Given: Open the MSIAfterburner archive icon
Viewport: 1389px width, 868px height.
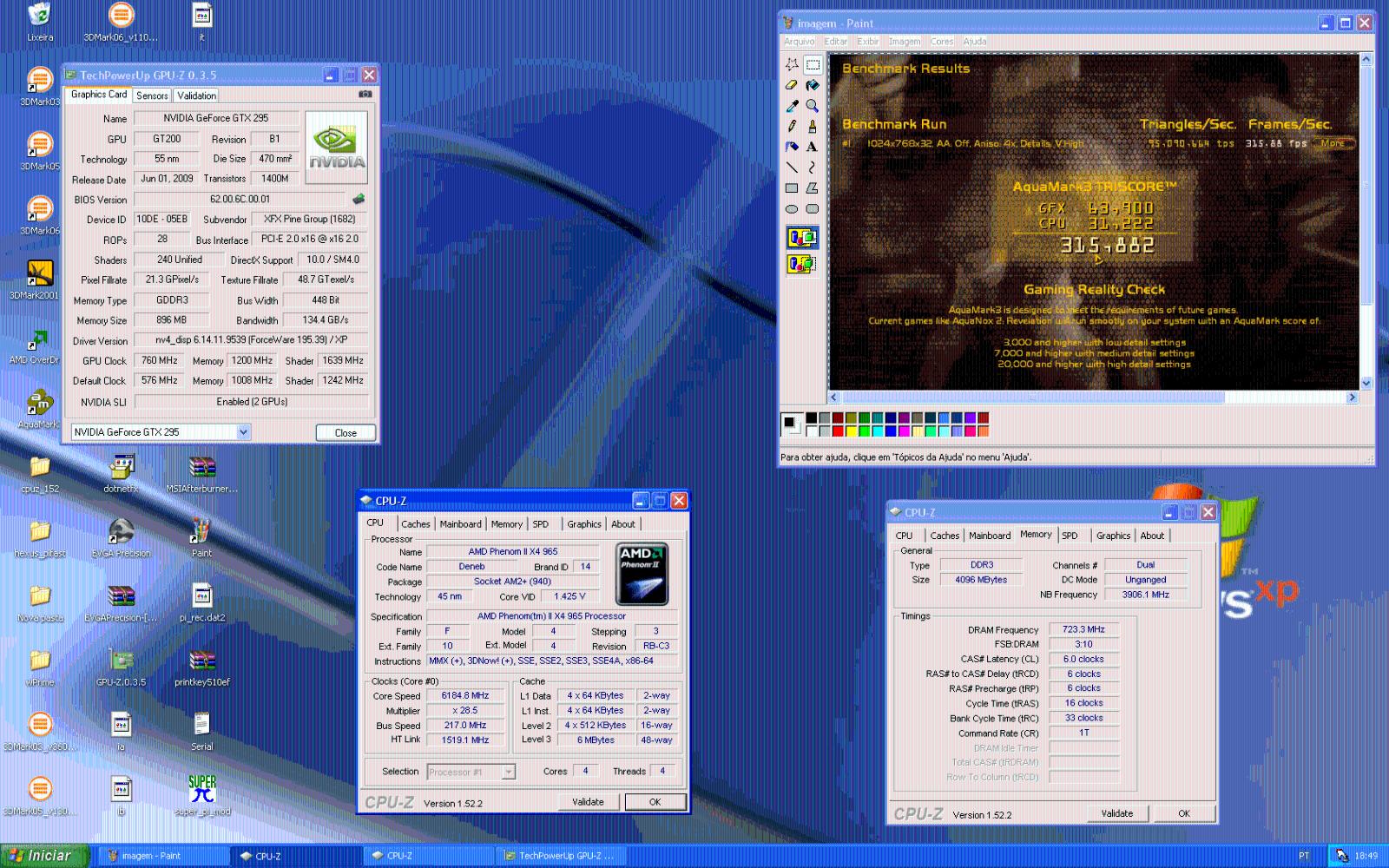Looking at the screenshot, I should click(202, 474).
